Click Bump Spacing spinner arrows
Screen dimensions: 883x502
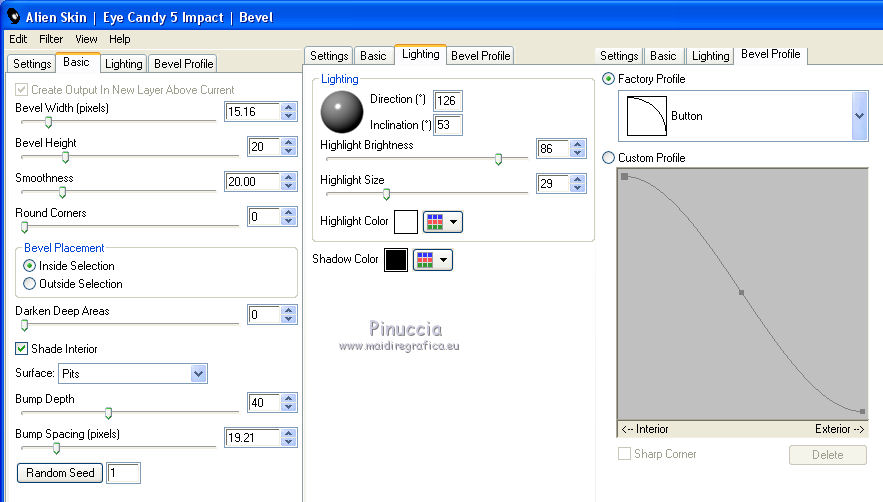point(288,437)
